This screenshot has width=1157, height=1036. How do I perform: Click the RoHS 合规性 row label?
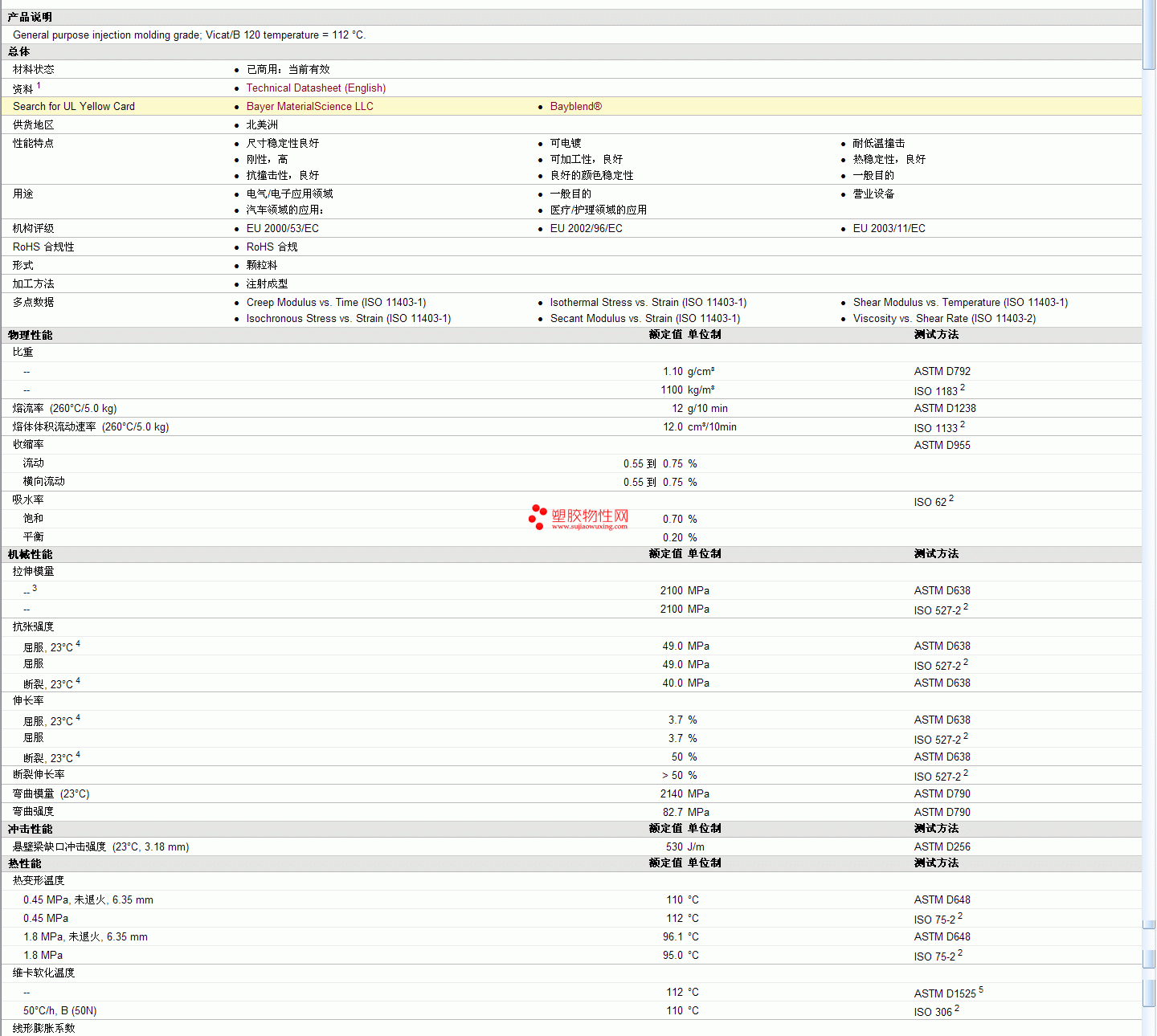tap(43, 247)
